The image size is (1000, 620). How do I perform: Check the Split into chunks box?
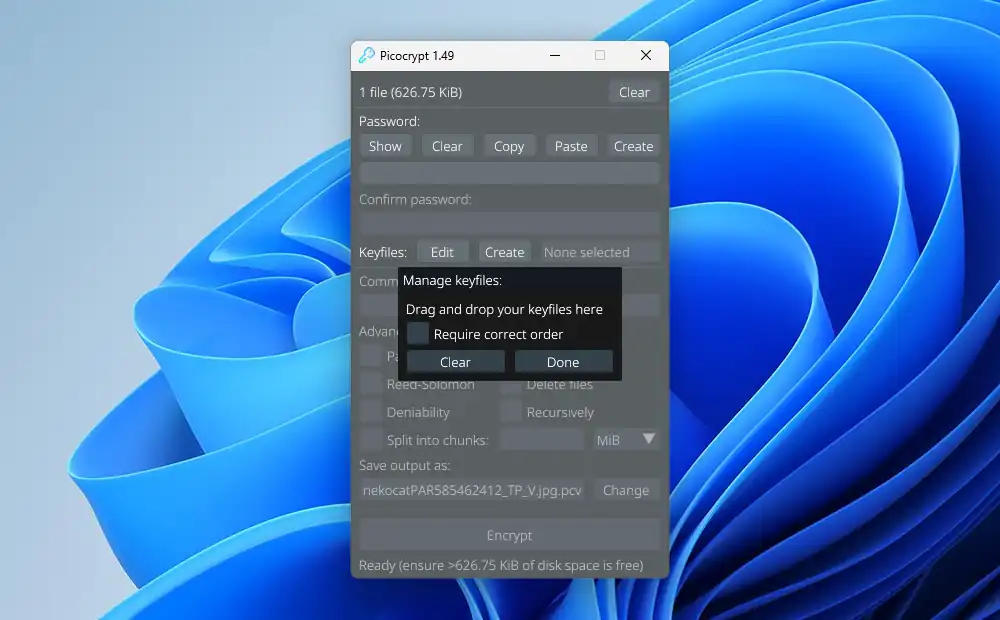point(371,440)
